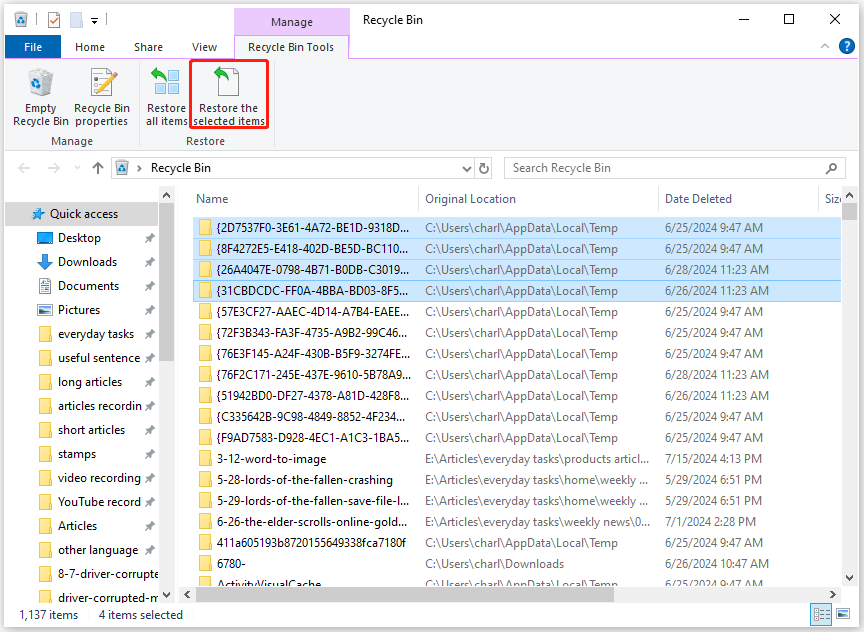Click folder icon of {F9AD7583-D928 row

tap(205, 437)
